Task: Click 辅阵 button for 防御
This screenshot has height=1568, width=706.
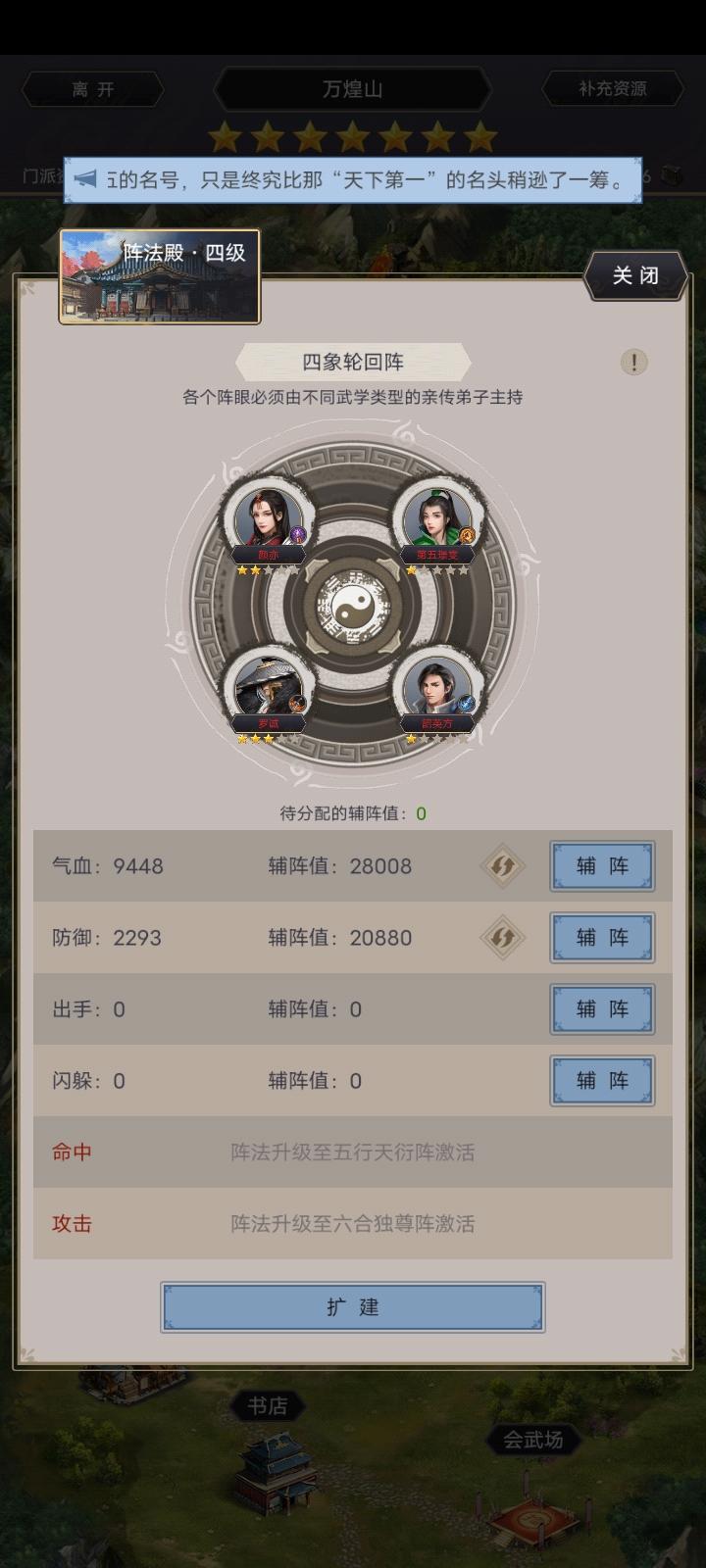Action: [602, 938]
